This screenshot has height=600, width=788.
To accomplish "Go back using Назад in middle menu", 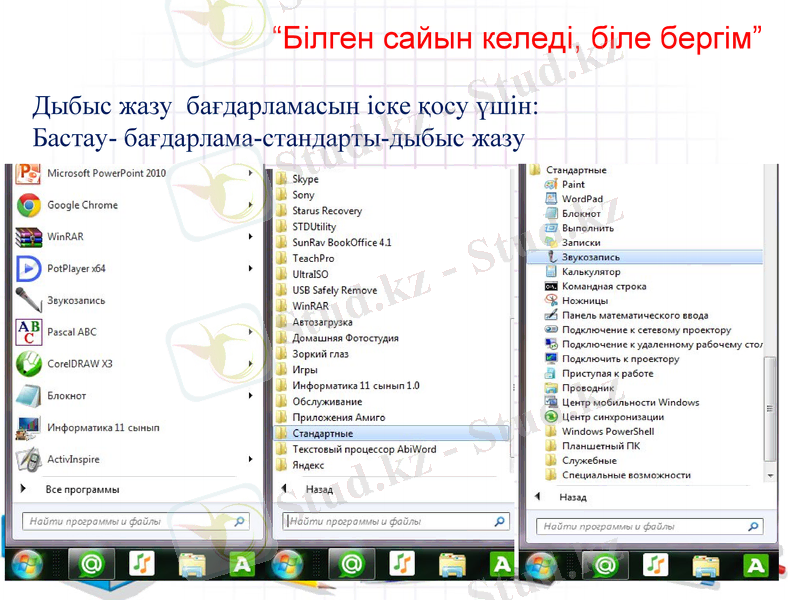I will (308, 489).
